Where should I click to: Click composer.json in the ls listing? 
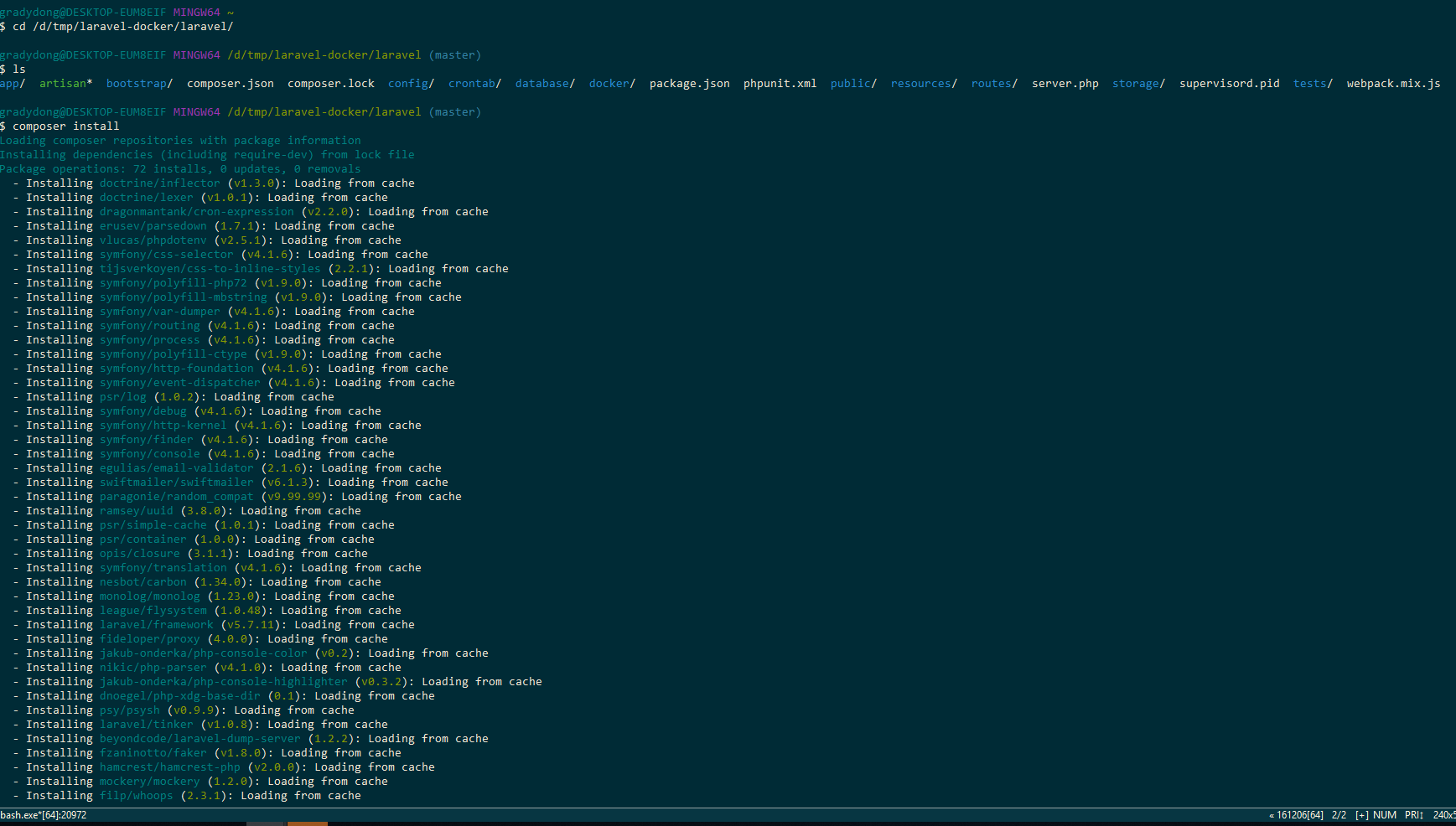coord(231,84)
